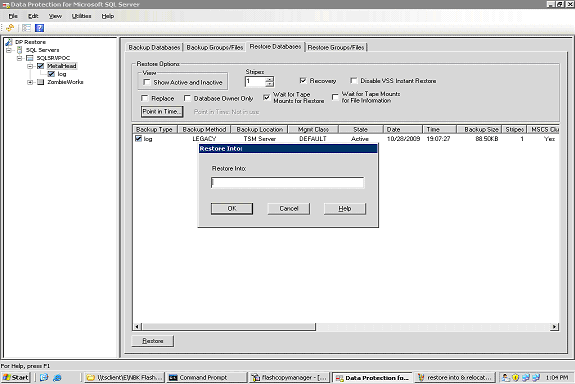Screen dimensions: 575x384
Task: Click the first network tray icon
Action: pos(525,377)
